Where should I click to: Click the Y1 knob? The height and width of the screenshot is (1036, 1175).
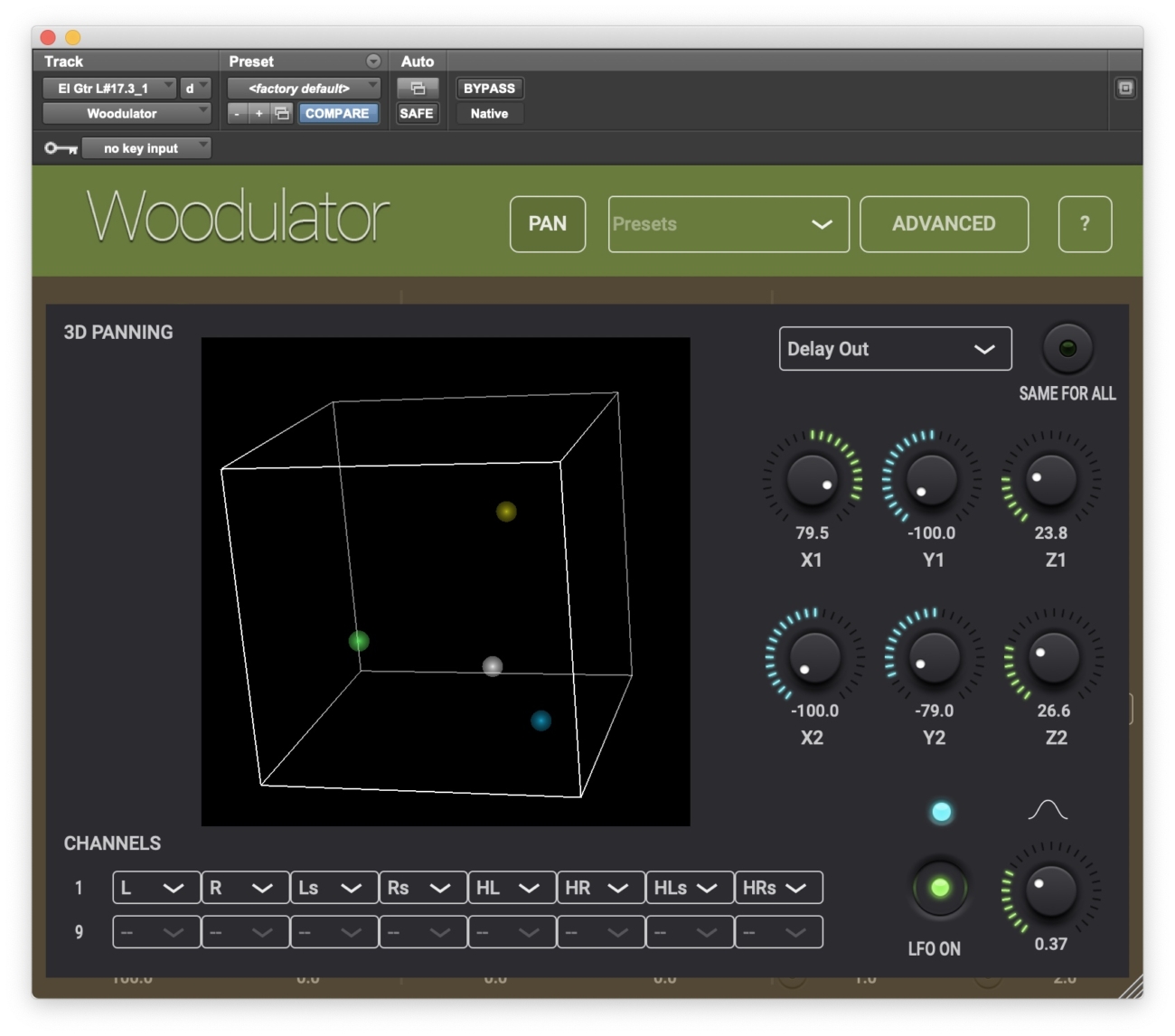point(931,479)
